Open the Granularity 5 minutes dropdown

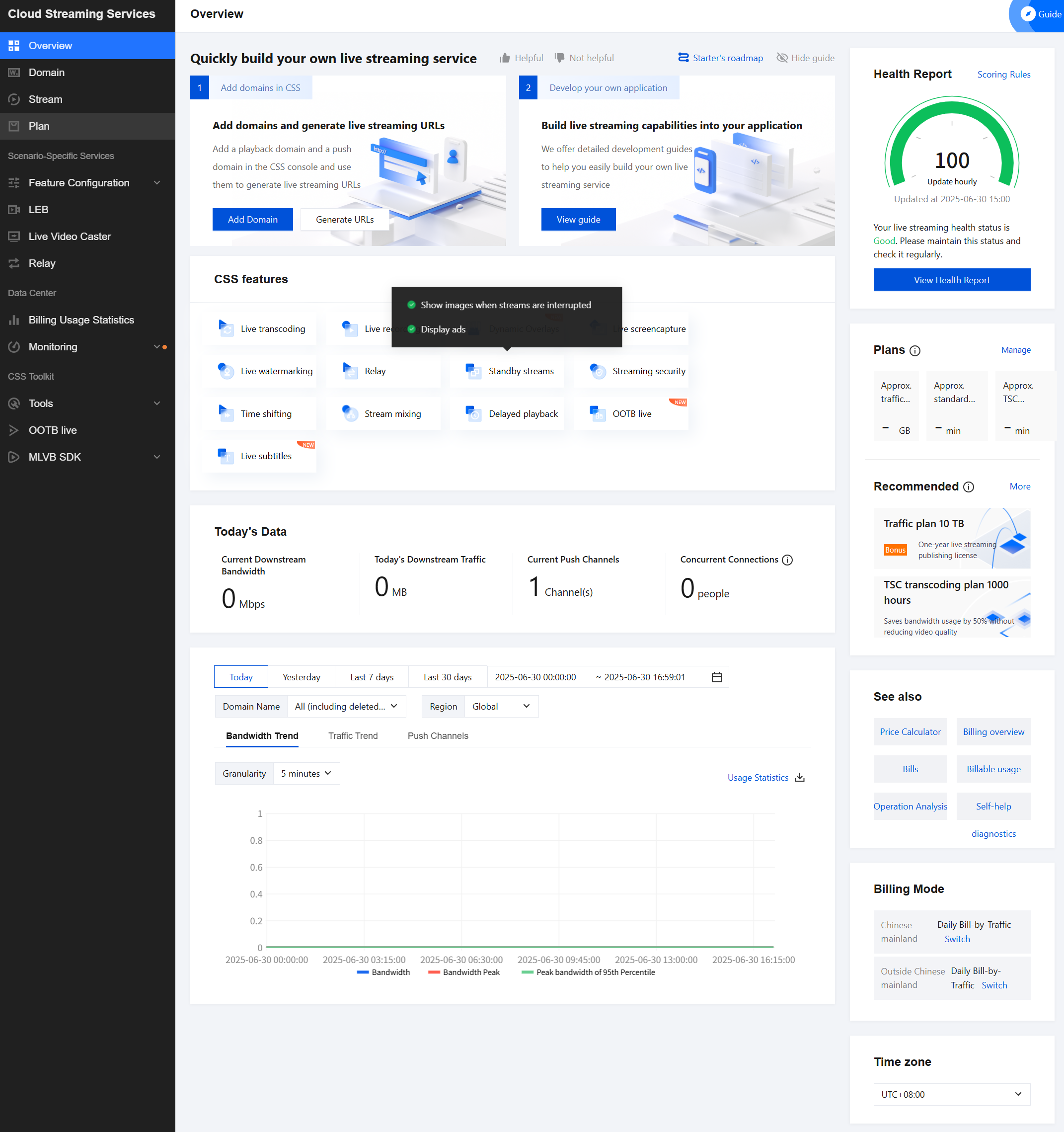306,773
